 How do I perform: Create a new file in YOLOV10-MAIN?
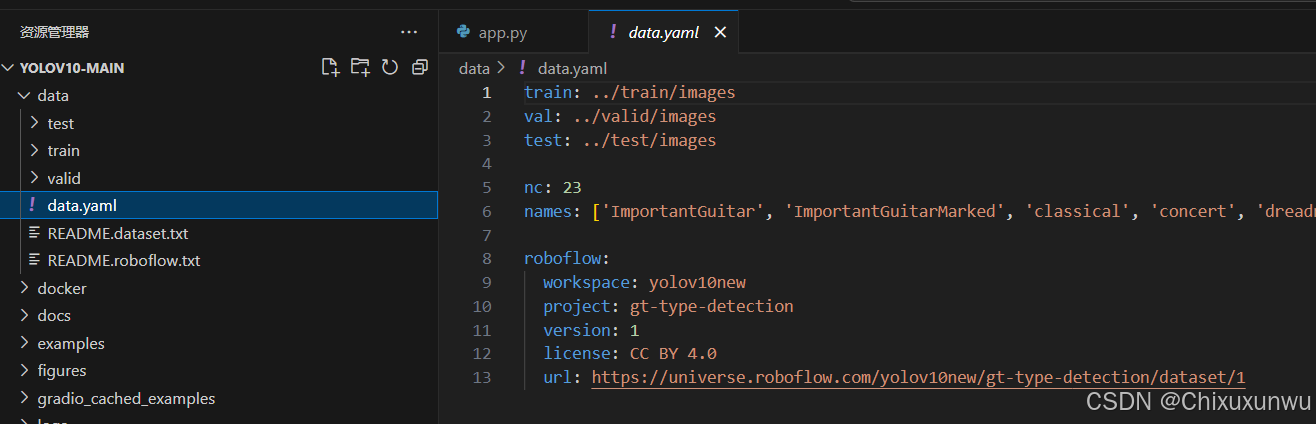(330, 67)
